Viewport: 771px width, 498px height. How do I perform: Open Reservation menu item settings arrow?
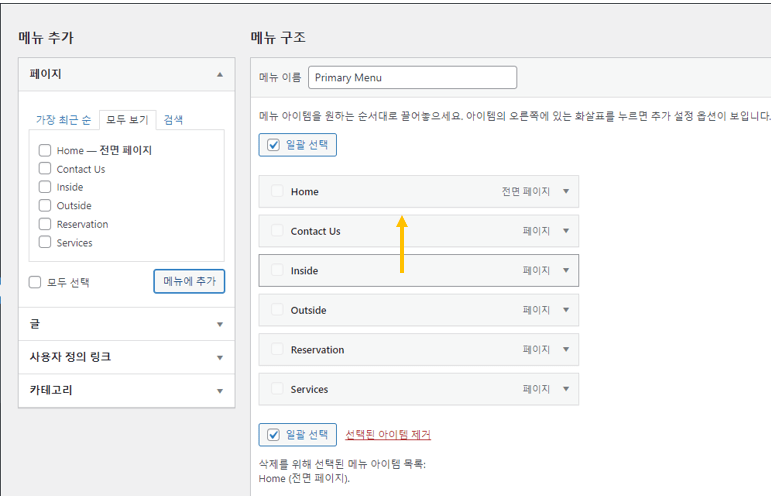click(566, 350)
